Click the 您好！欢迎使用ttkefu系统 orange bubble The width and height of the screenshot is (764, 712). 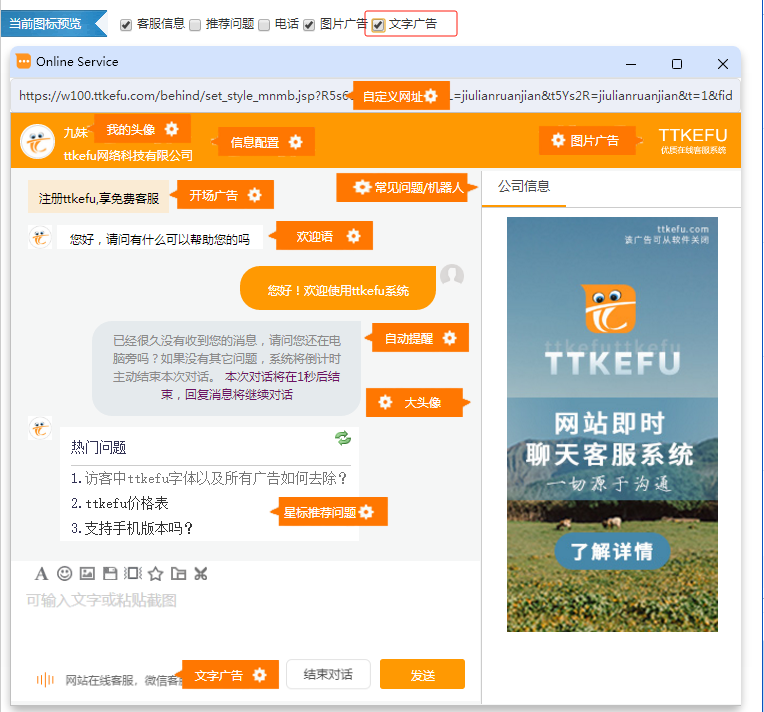coord(338,289)
